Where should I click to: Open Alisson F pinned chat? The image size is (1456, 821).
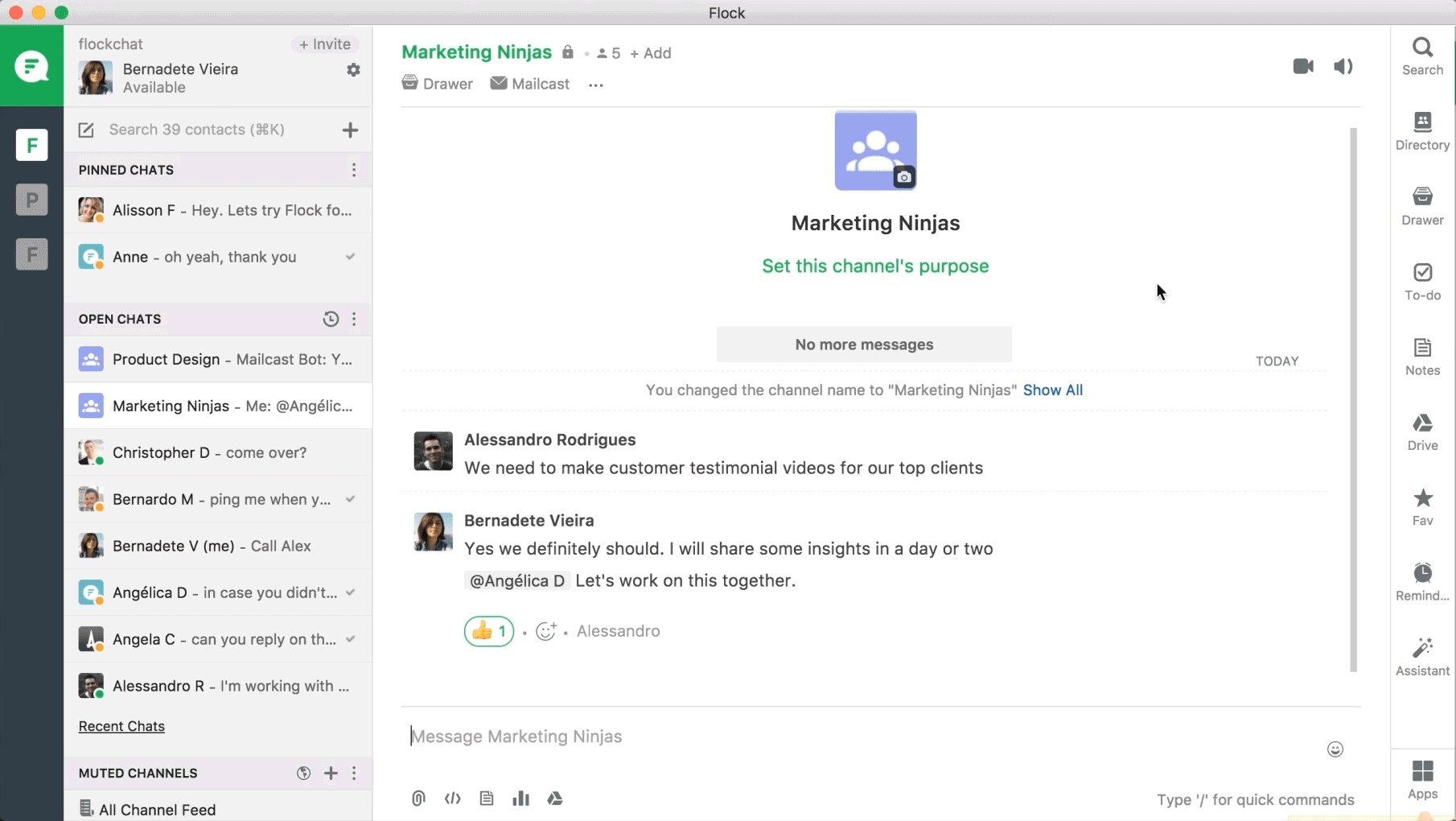point(218,210)
